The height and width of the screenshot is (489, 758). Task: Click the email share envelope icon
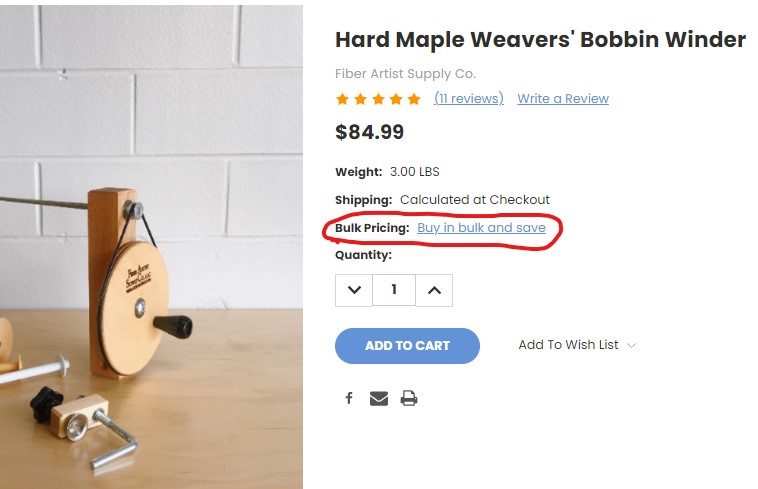coord(378,398)
